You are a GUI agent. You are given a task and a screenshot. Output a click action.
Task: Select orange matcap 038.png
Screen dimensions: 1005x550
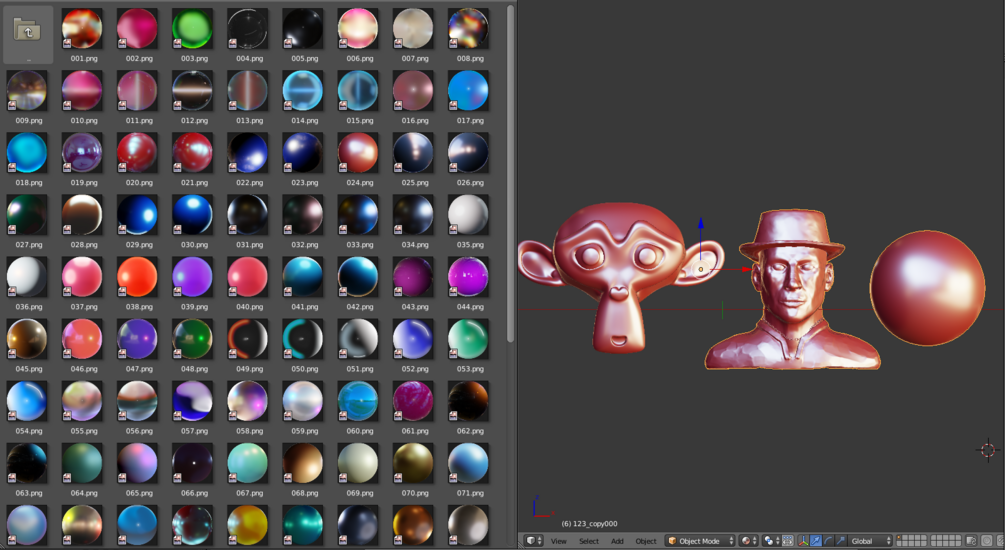[137, 277]
